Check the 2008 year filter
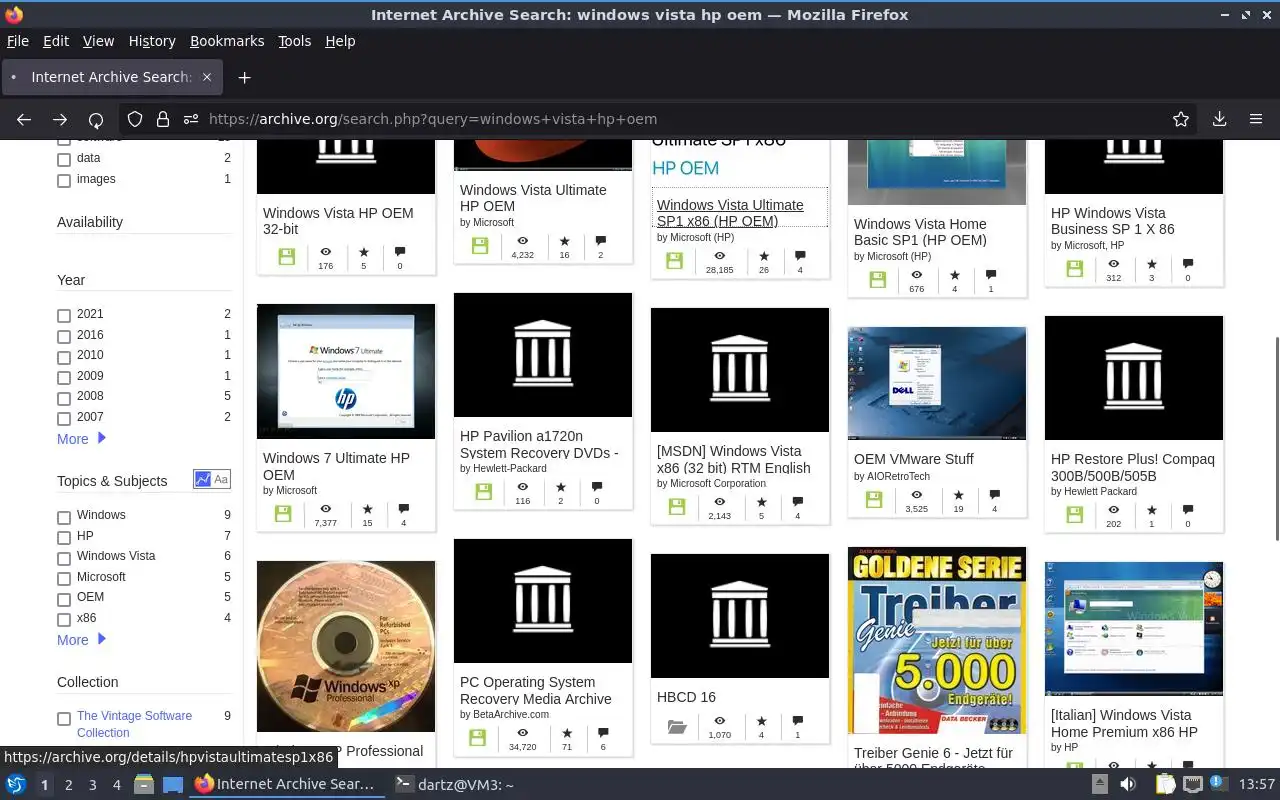This screenshot has height=800, width=1280. point(64,398)
